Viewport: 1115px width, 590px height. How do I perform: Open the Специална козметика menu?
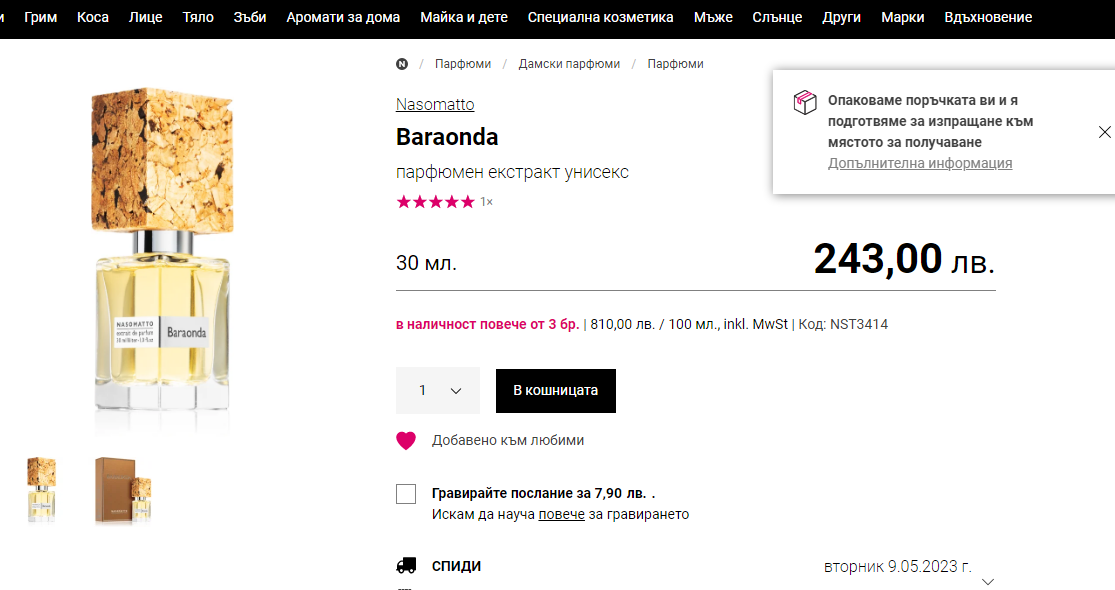(601, 17)
